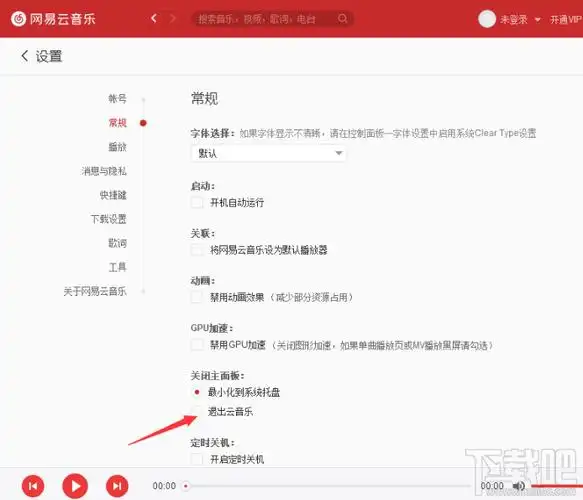The image size is (583, 500).
Task: Select the 工具 settings section
Action: click(117, 267)
